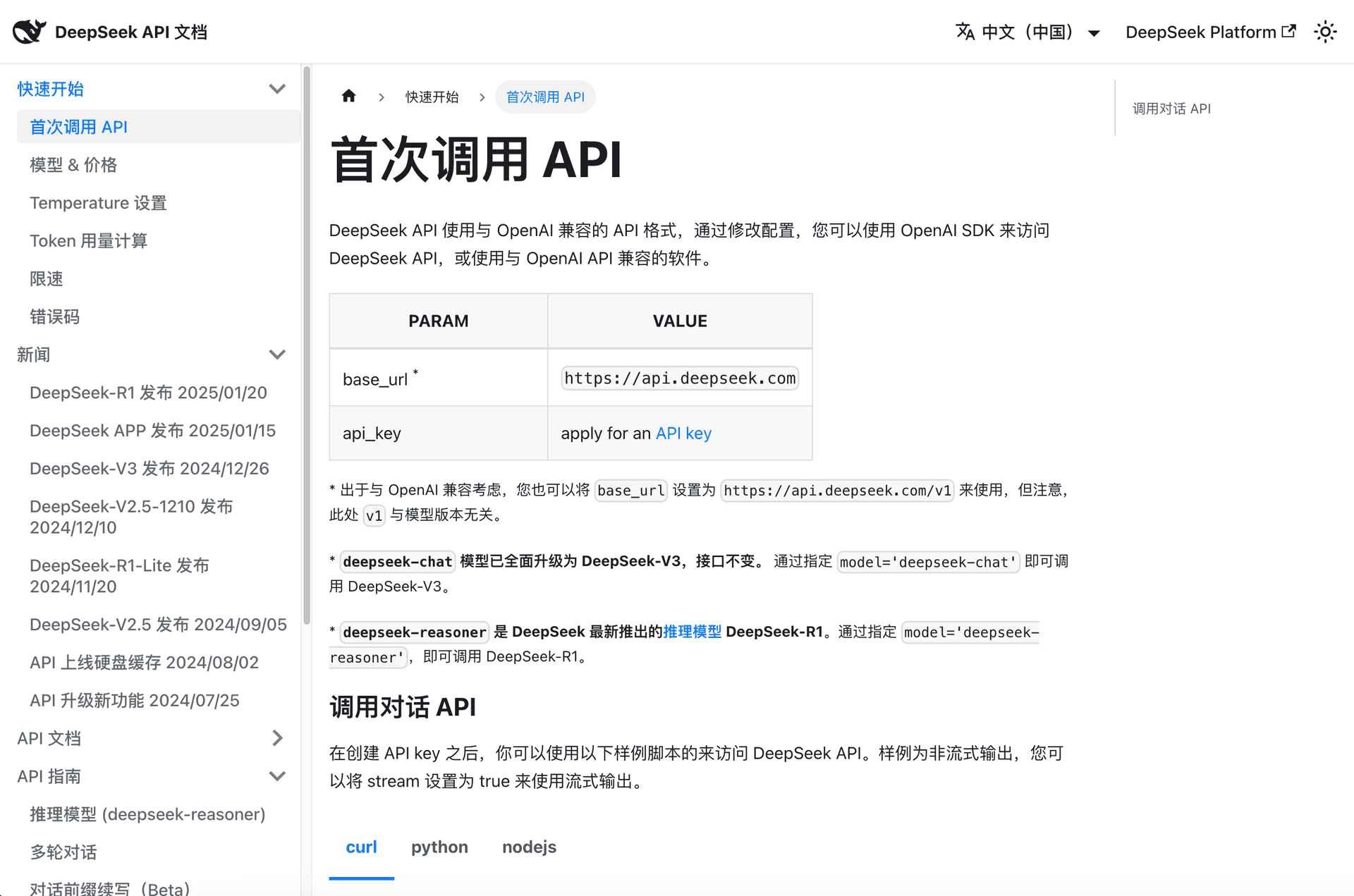Viewport: 1354px width, 896px height.
Task: Click the API 文档 sidebar heading
Action: (x=49, y=738)
